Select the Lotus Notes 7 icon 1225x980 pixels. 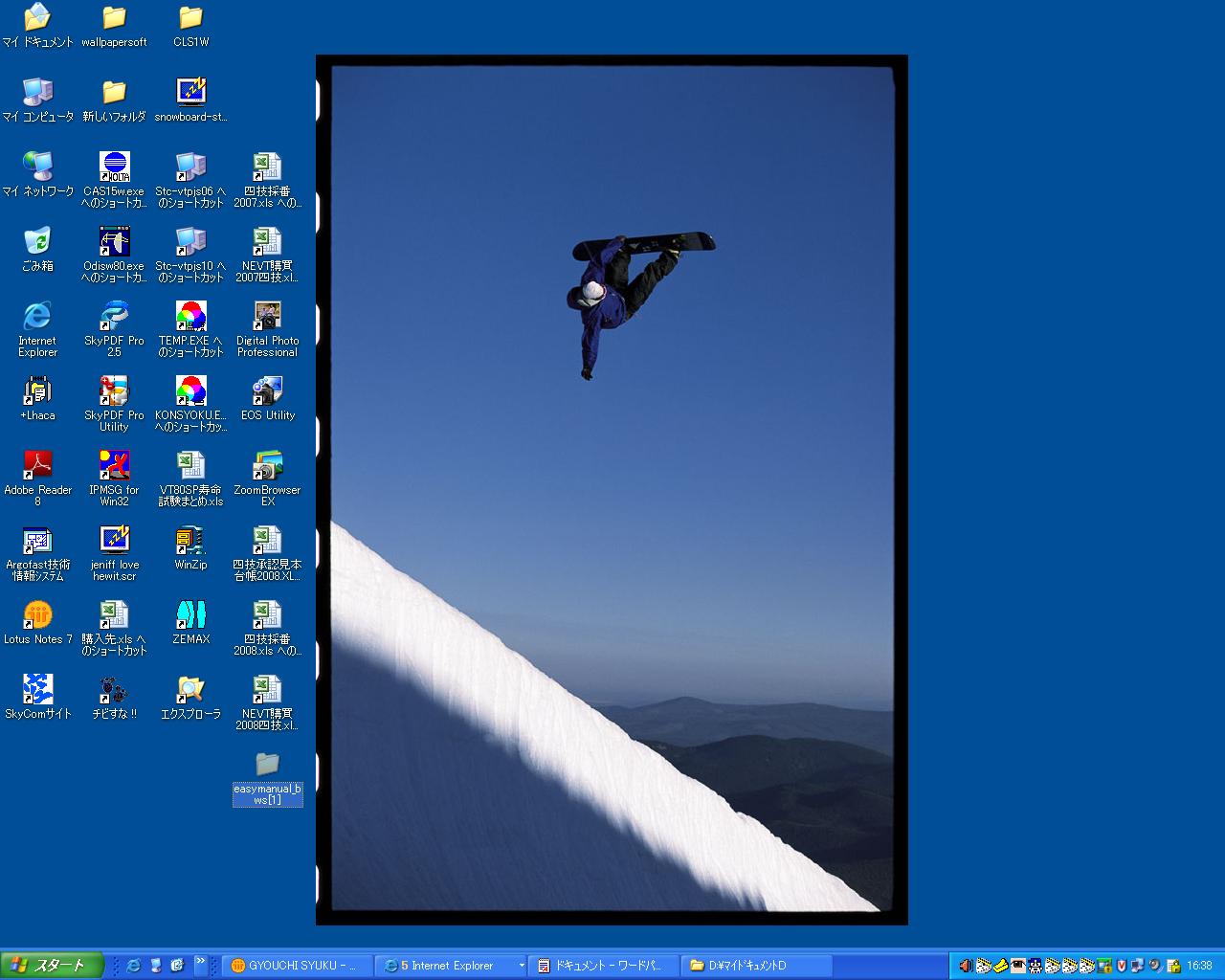pyautogui.click(x=37, y=623)
